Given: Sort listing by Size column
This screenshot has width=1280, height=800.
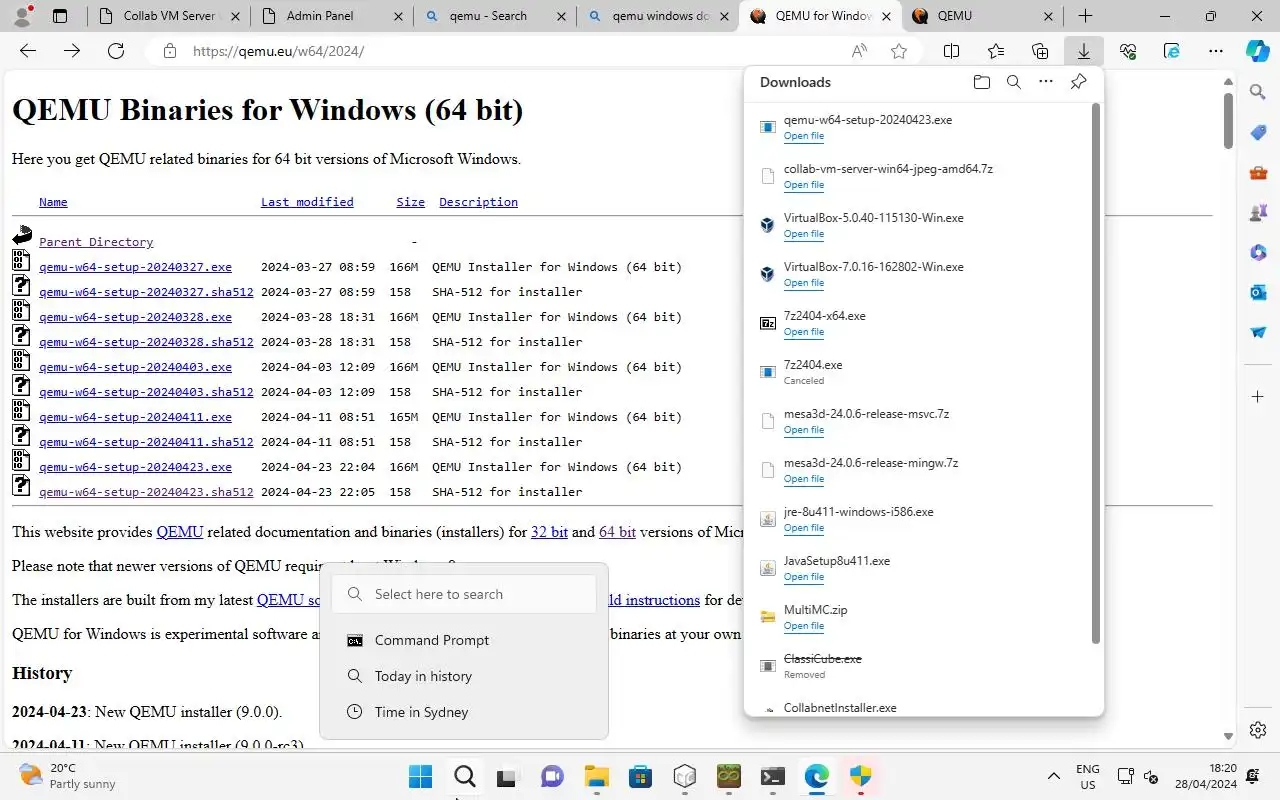Looking at the screenshot, I should (410, 202).
